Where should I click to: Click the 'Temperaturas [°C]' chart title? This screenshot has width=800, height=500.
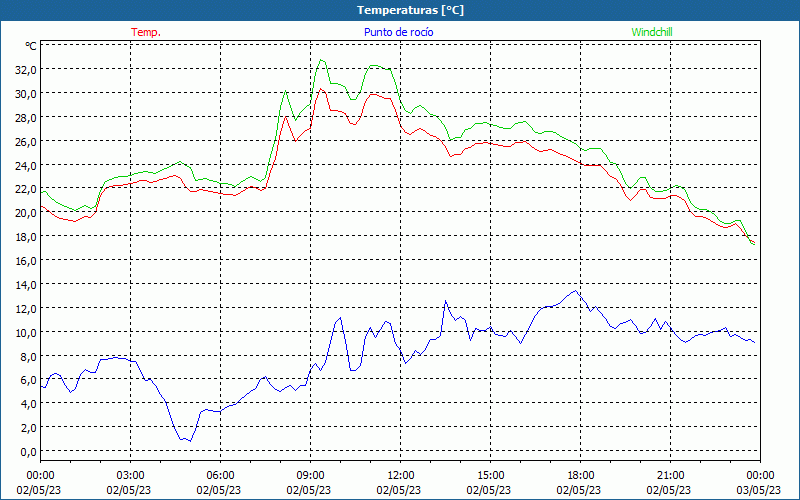coord(410,10)
